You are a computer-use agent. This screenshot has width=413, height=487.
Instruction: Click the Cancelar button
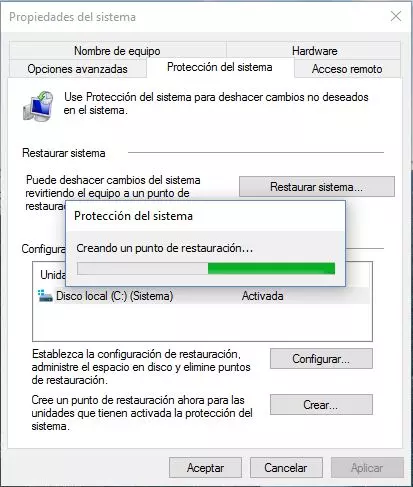point(286,468)
